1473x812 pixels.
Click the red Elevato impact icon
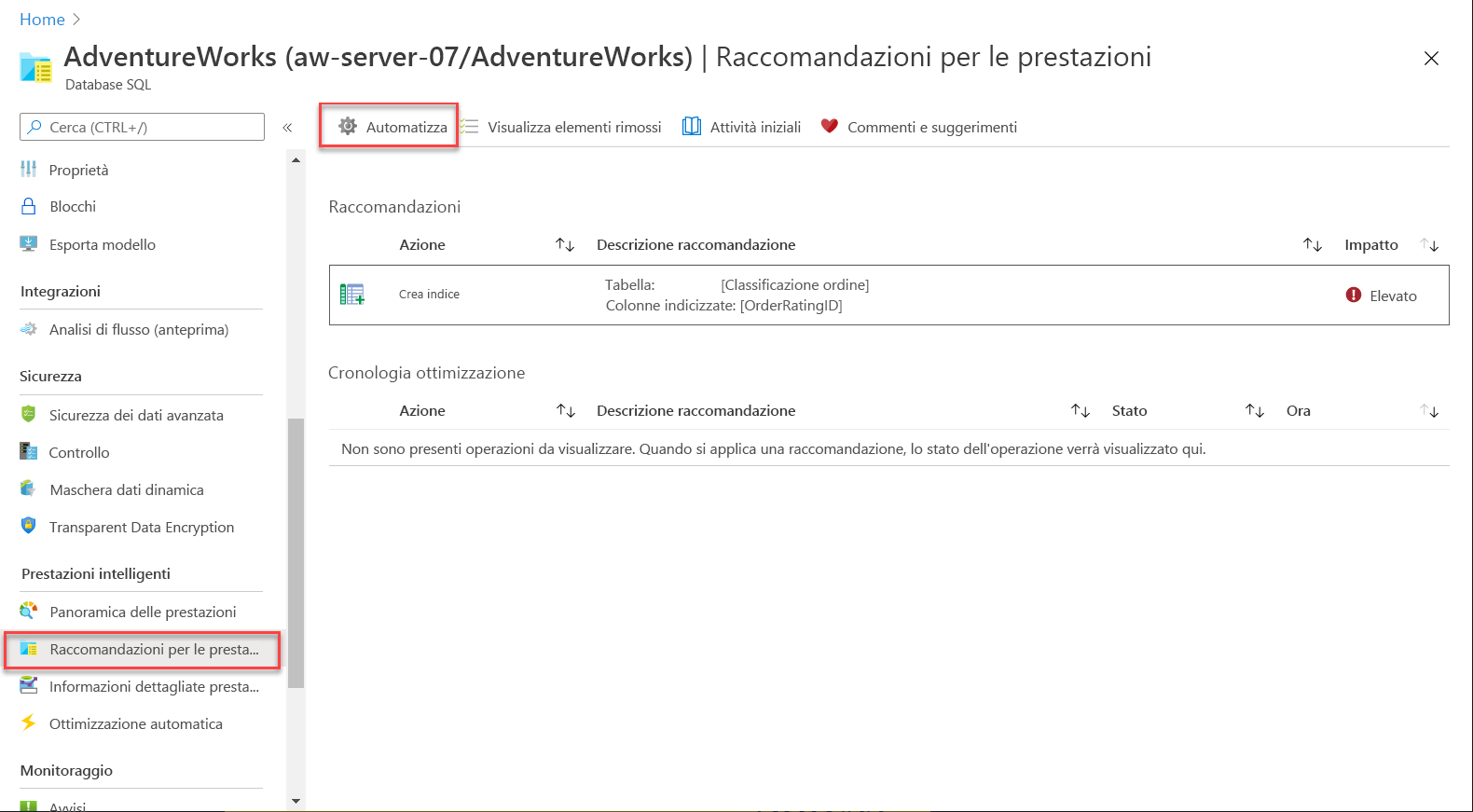[1354, 295]
